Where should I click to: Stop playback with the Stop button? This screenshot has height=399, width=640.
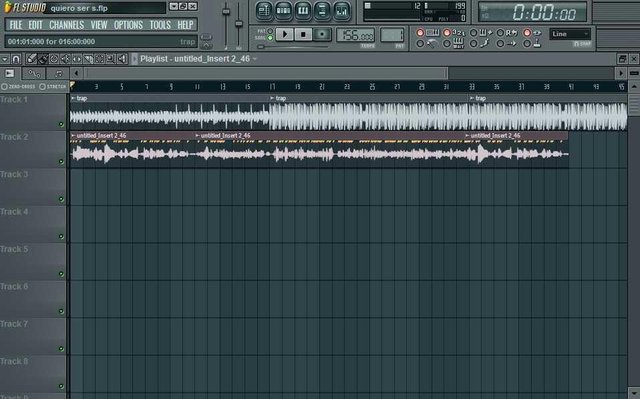coord(303,35)
